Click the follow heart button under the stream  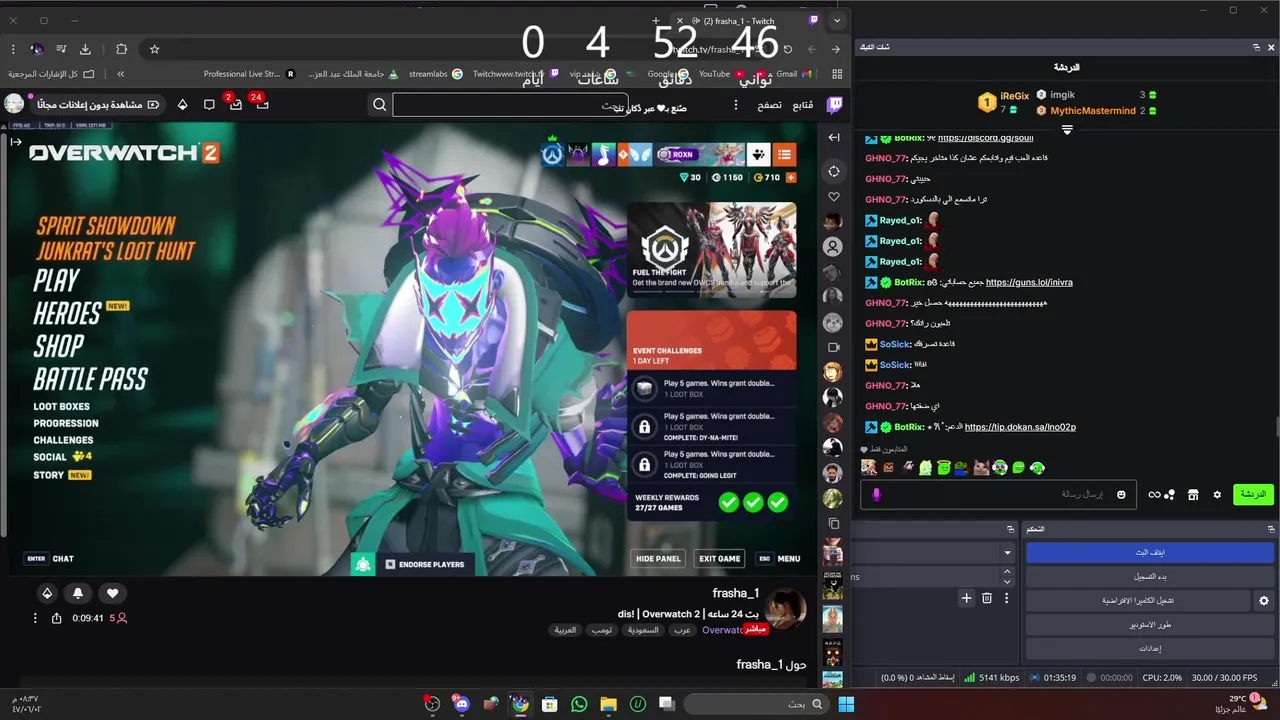click(112, 593)
